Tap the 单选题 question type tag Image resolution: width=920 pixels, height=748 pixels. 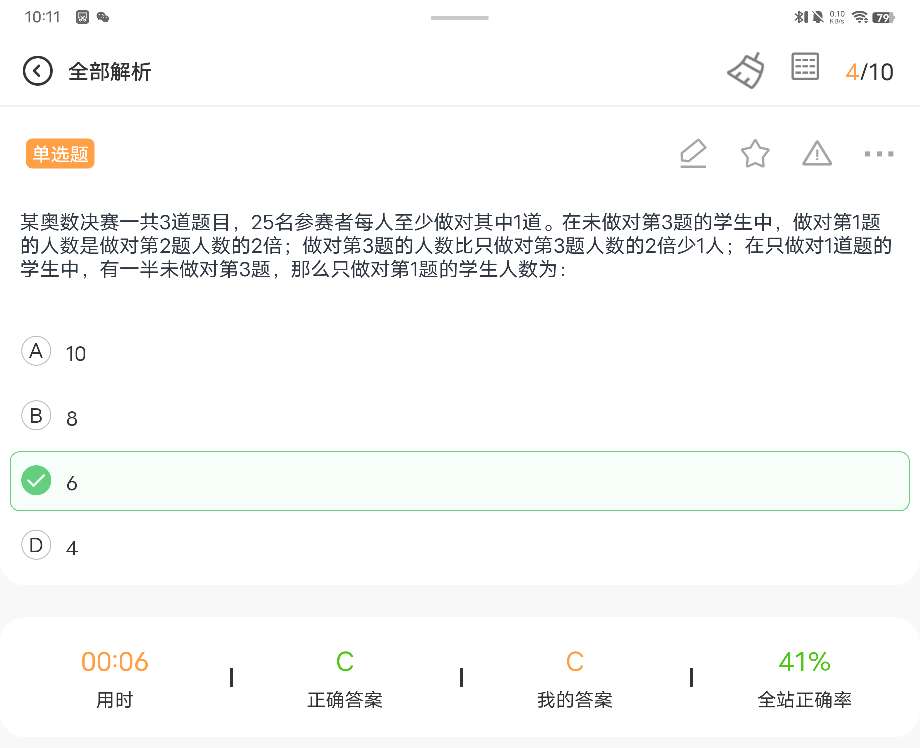click(60, 154)
